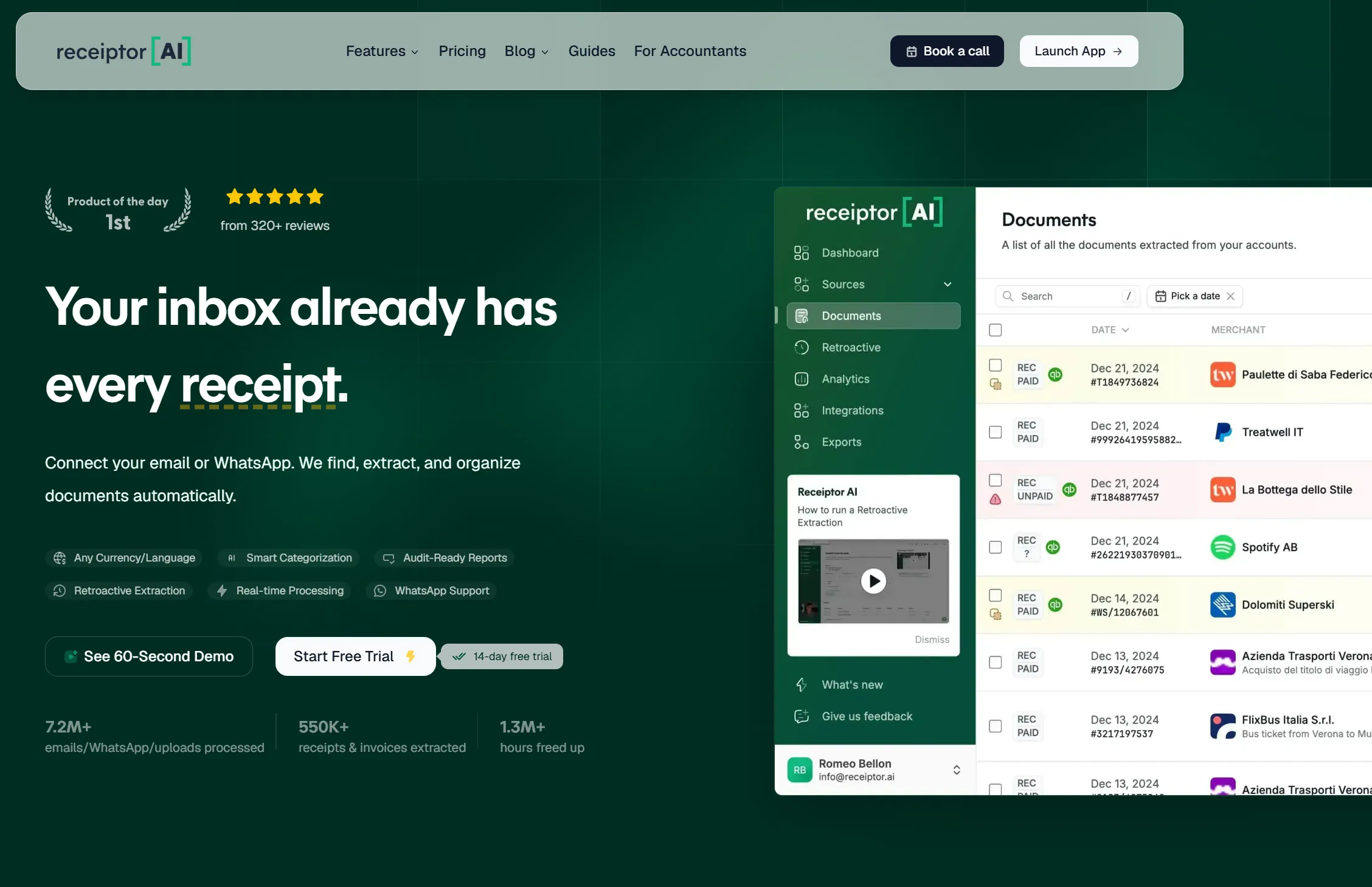Click the Any Currency/Language tag
This screenshot has width=1372, height=887.
pos(123,558)
